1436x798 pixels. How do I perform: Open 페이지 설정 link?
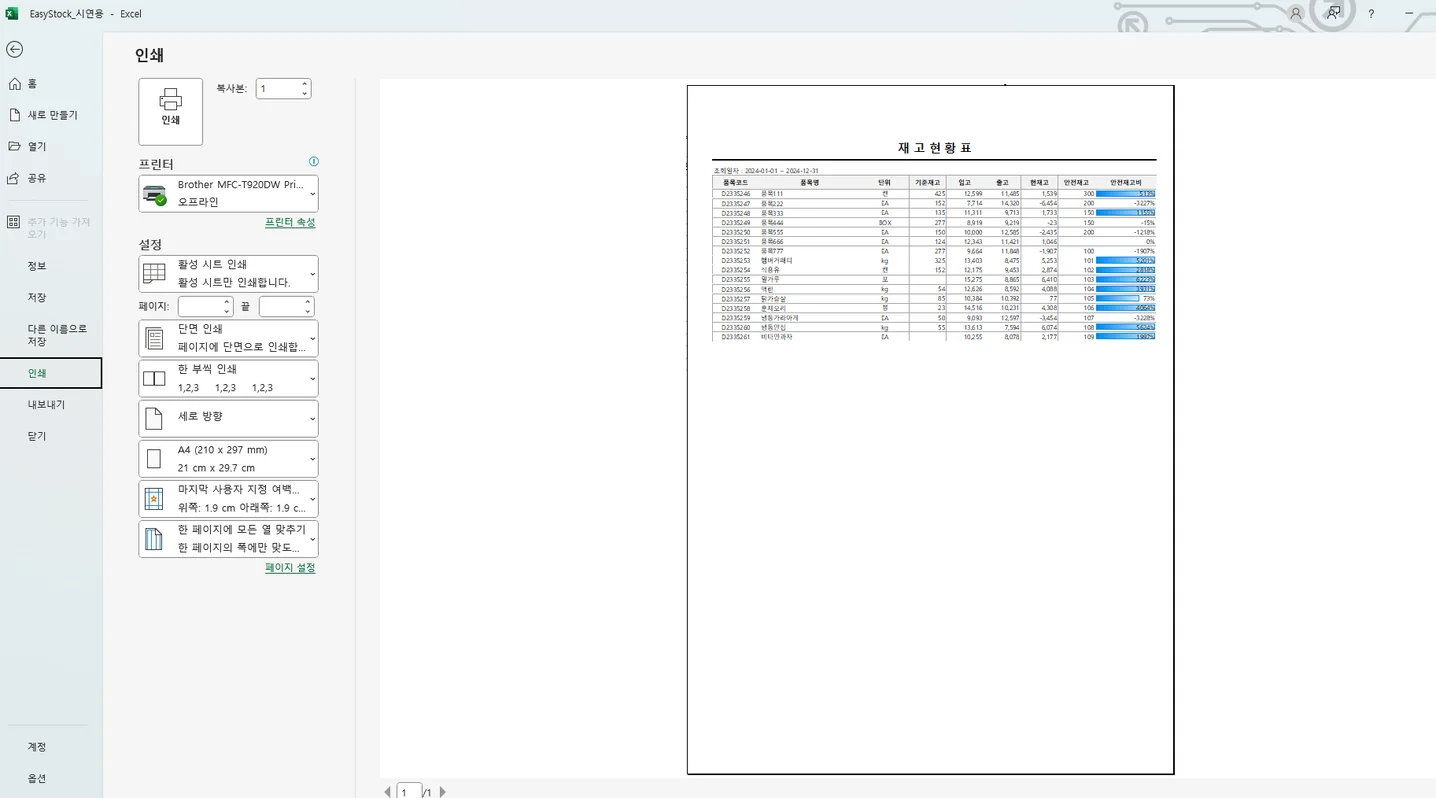click(290, 567)
